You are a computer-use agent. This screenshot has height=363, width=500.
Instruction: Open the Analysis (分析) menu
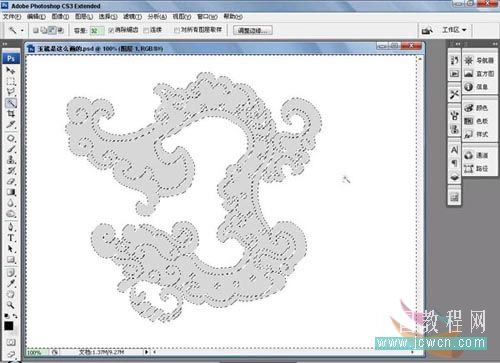[157, 16]
